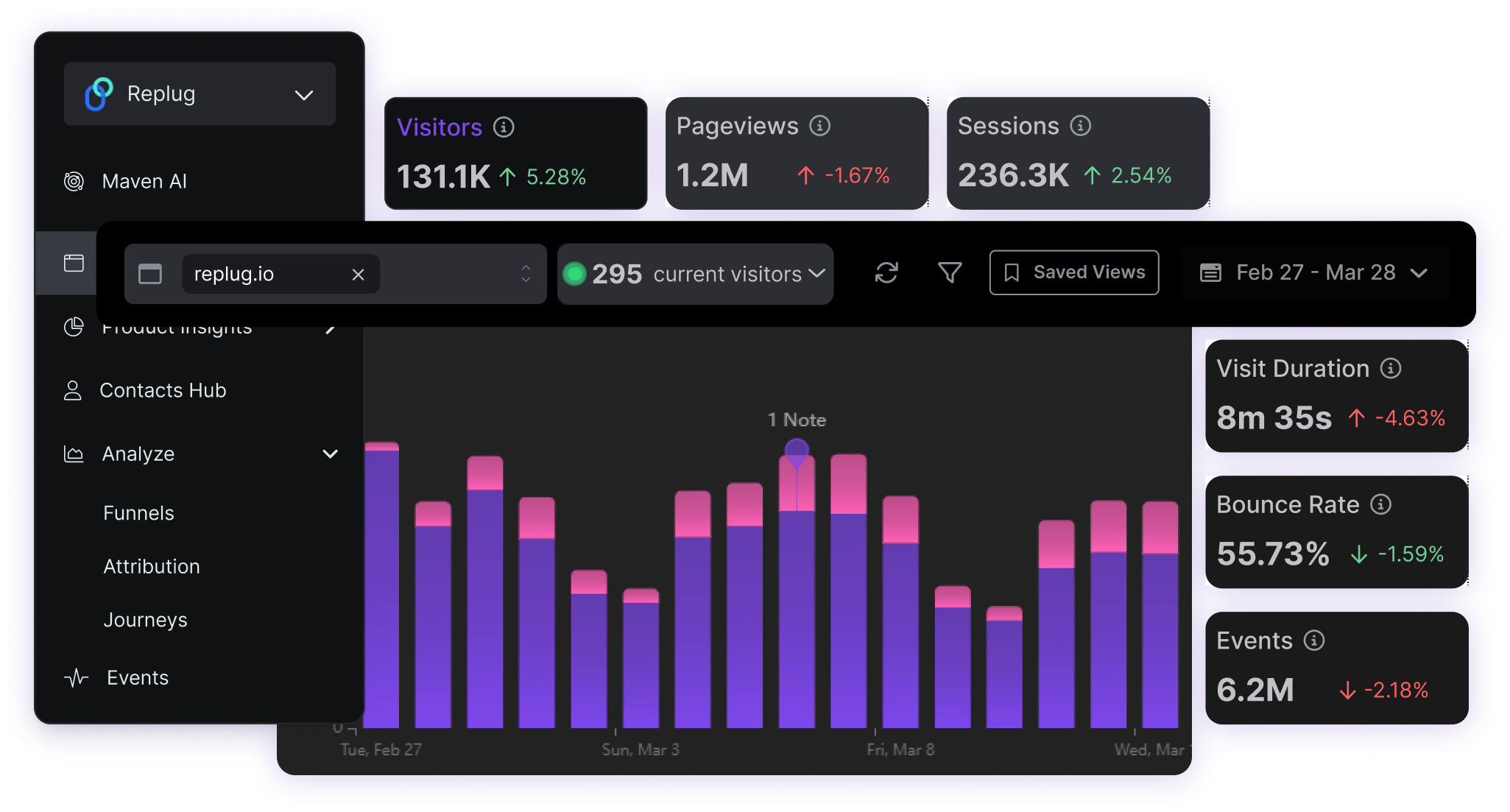1510x812 pixels.
Task: Expand the 295 current visitors dropdown
Action: point(695,274)
